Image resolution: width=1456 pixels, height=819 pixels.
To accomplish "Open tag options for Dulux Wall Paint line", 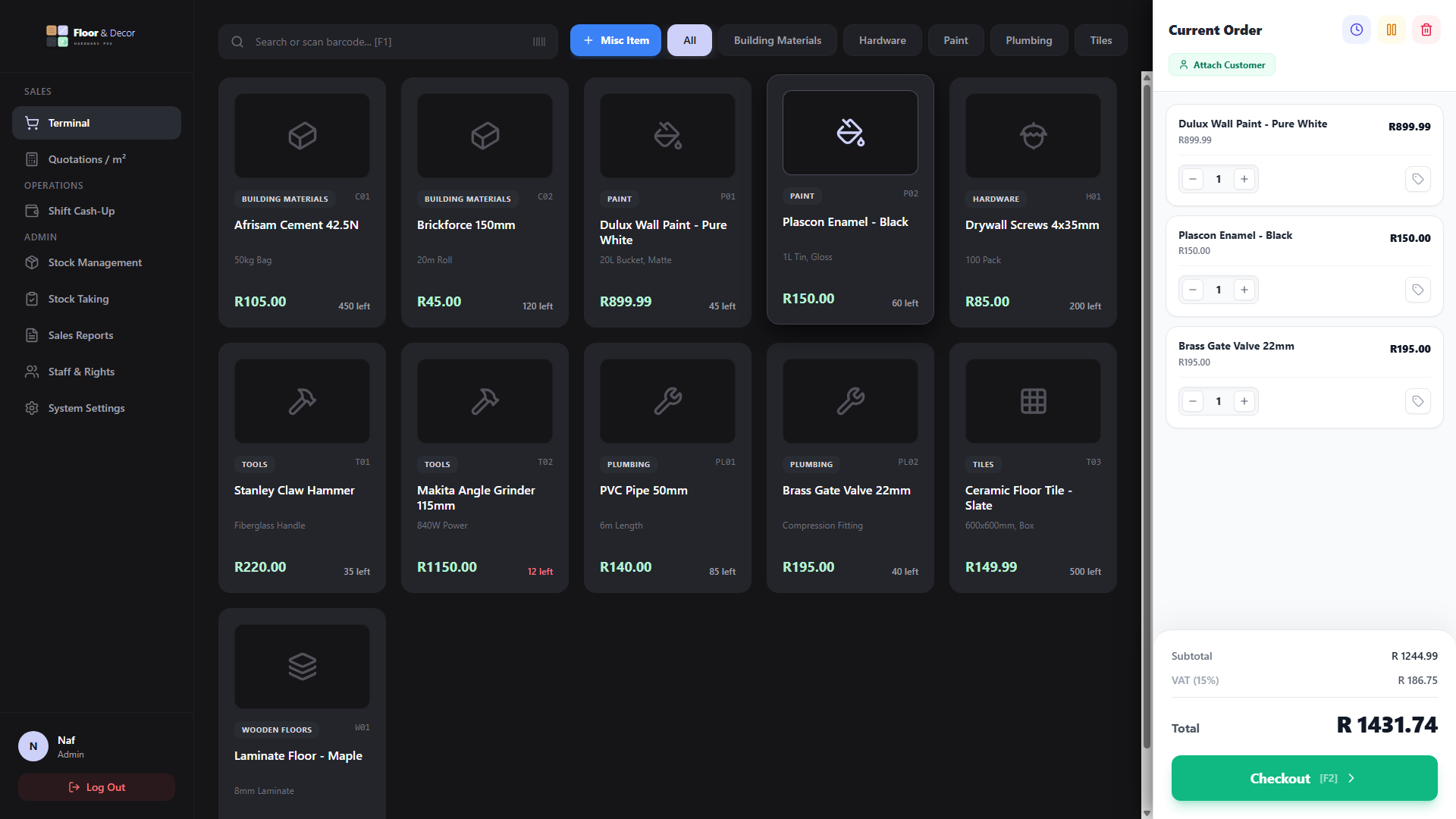I will click(1417, 179).
